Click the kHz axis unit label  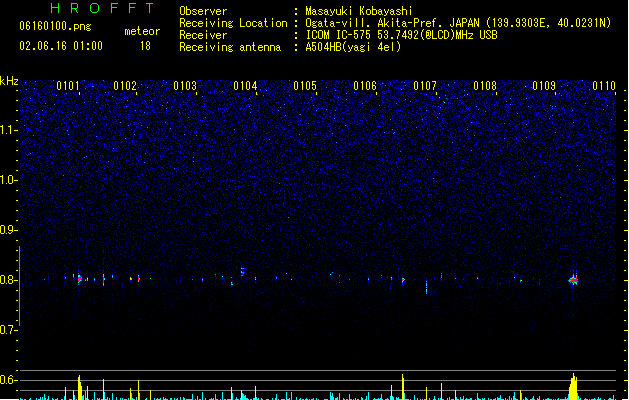[9, 81]
